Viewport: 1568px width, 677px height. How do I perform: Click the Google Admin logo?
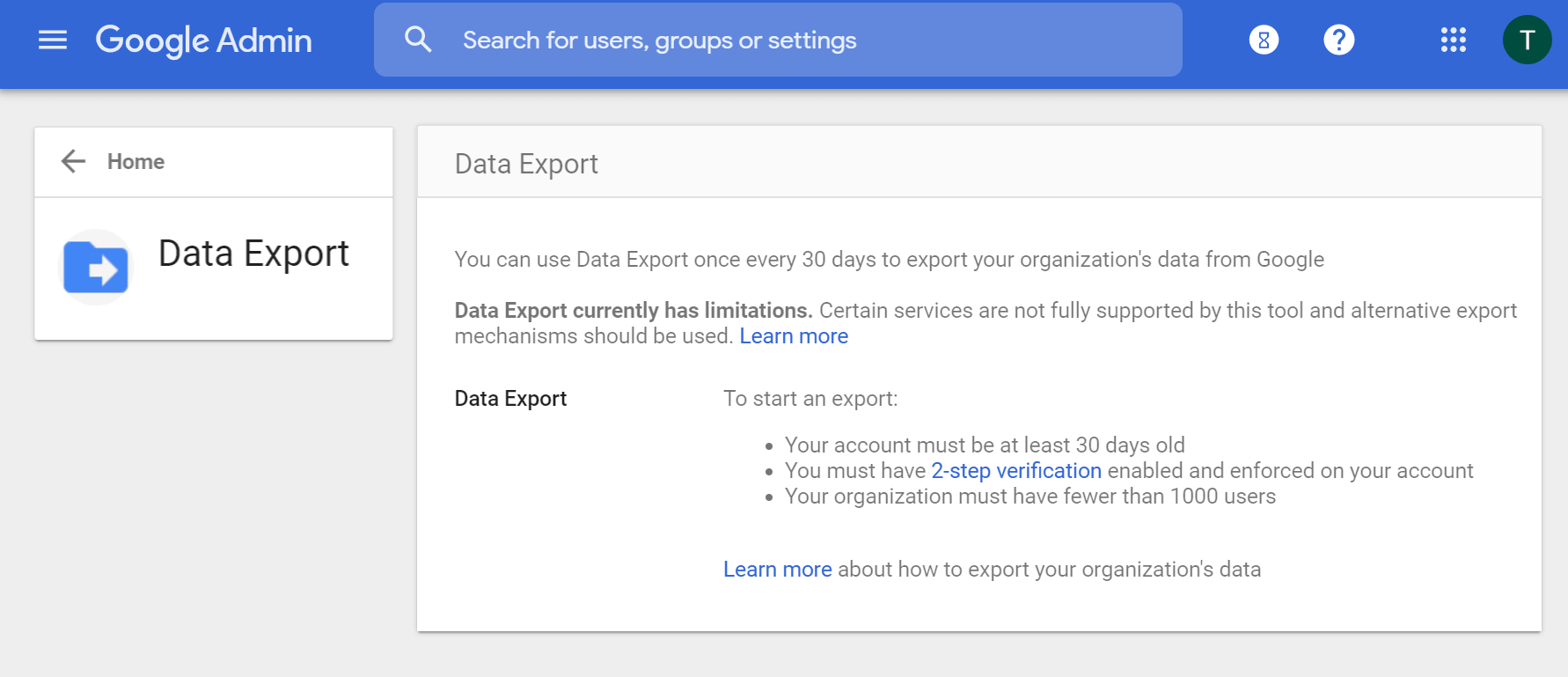point(203,40)
